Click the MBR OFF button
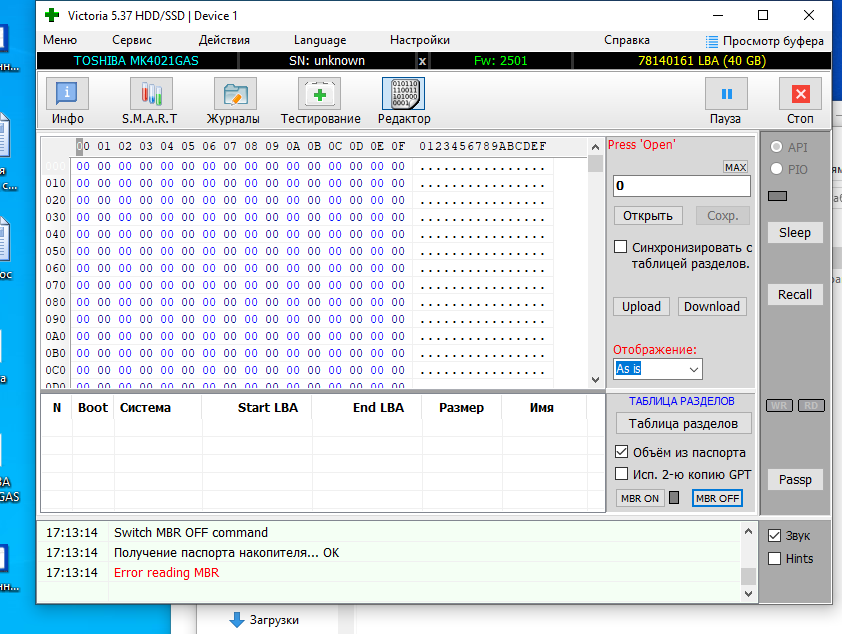 click(x=717, y=498)
